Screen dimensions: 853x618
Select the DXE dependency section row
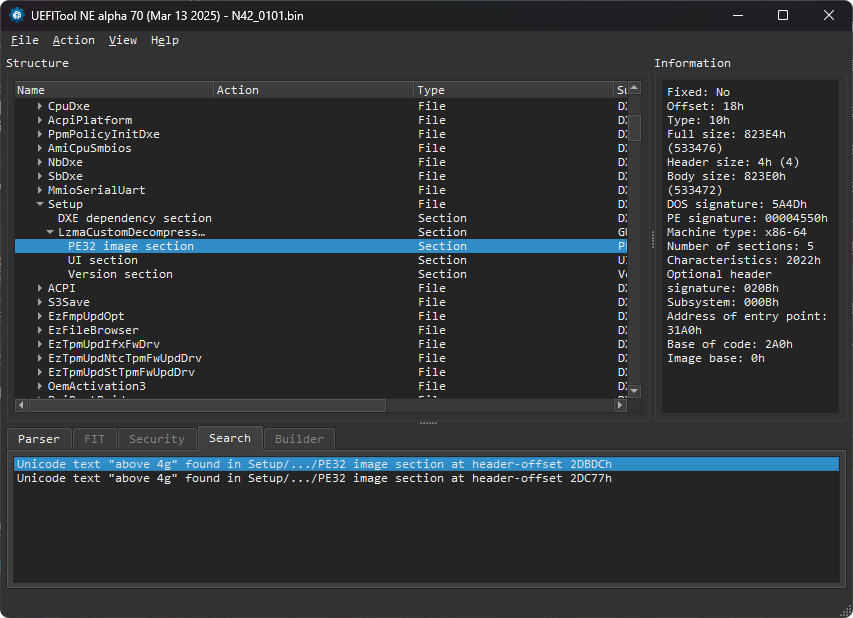(321, 218)
